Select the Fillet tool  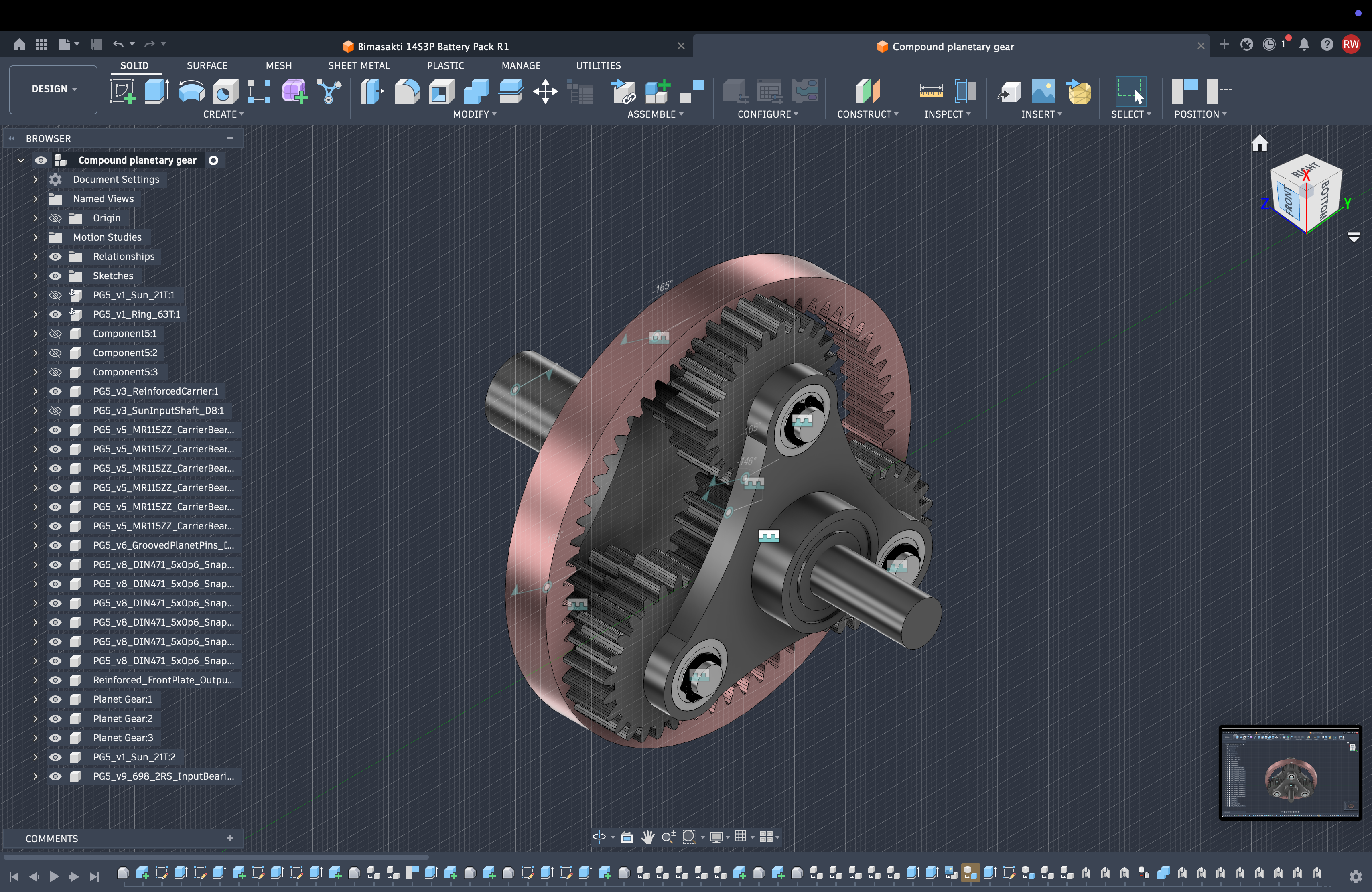coord(407,91)
